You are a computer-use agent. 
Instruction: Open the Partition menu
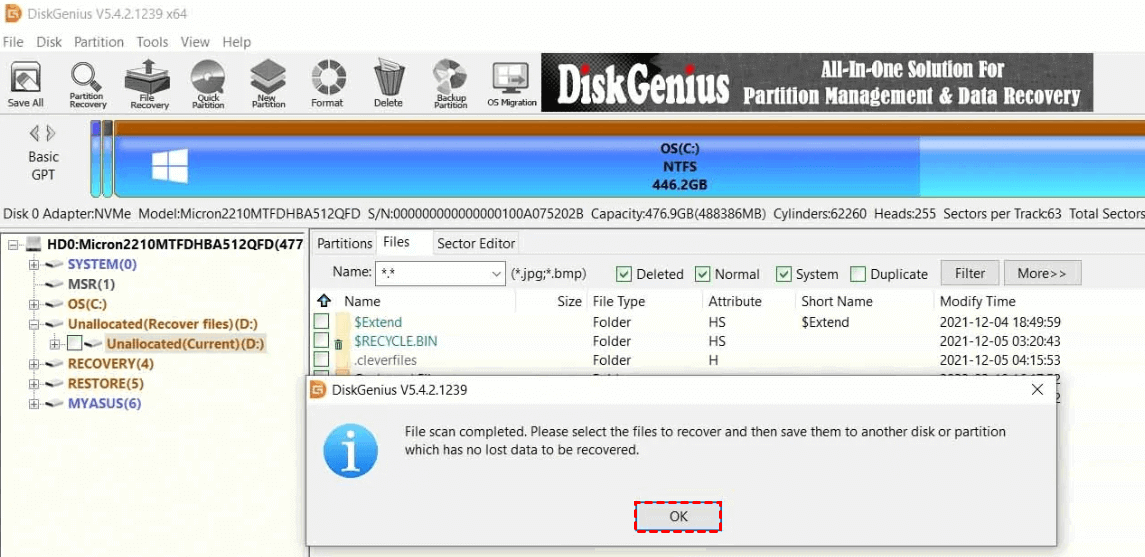click(x=99, y=42)
